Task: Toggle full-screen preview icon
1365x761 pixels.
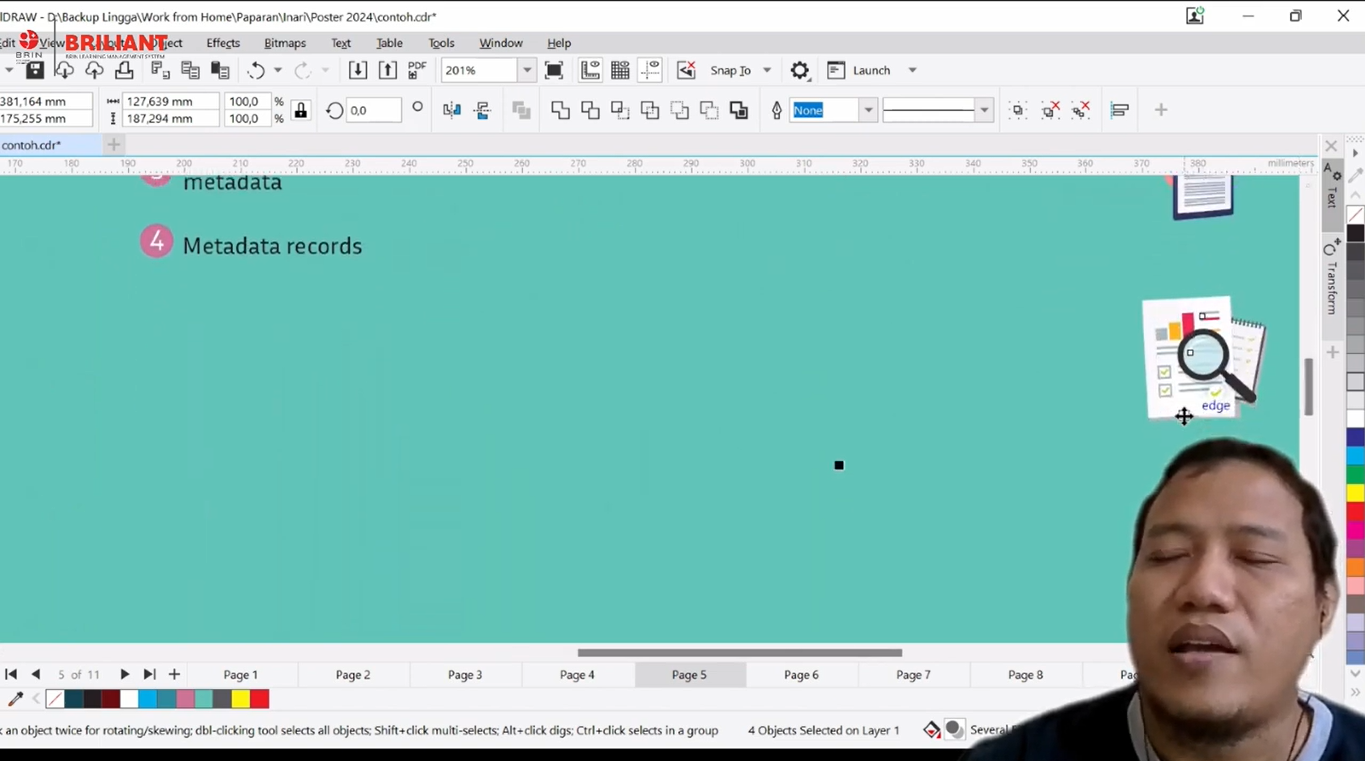Action: [x=554, y=70]
